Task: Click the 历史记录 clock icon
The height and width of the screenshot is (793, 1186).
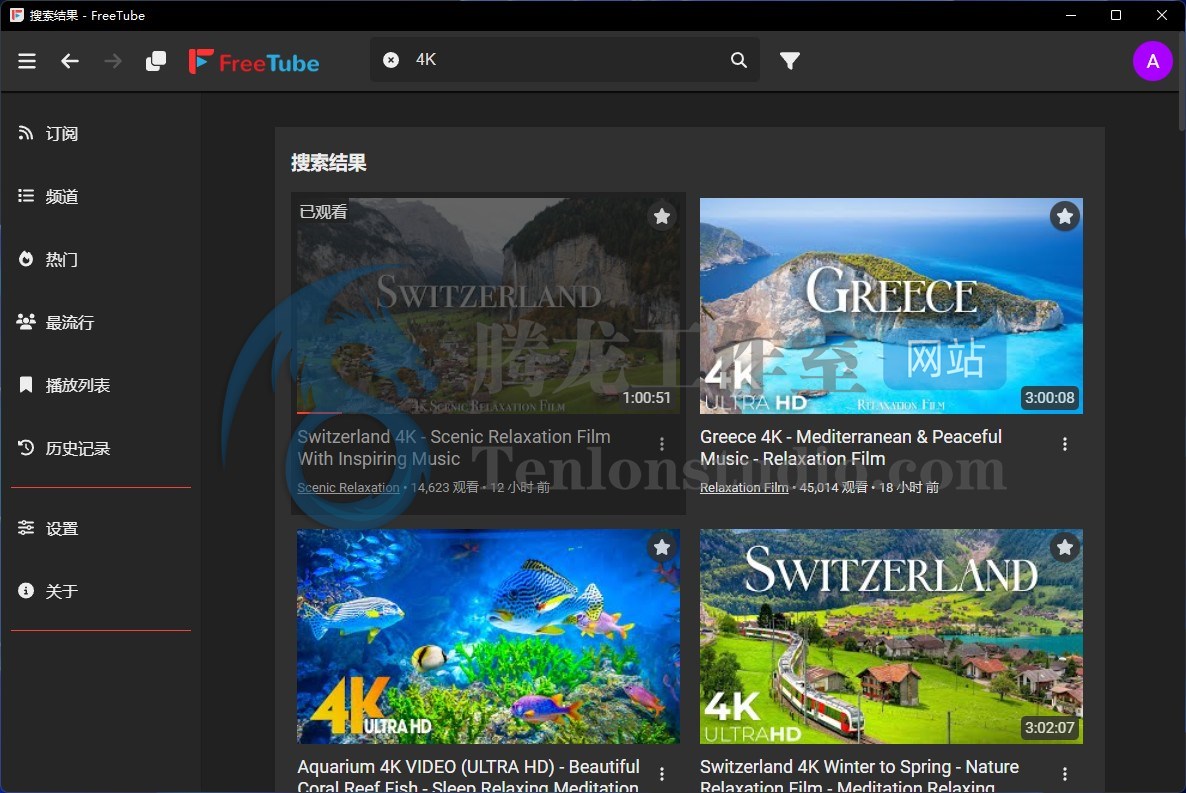Action: click(26, 448)
